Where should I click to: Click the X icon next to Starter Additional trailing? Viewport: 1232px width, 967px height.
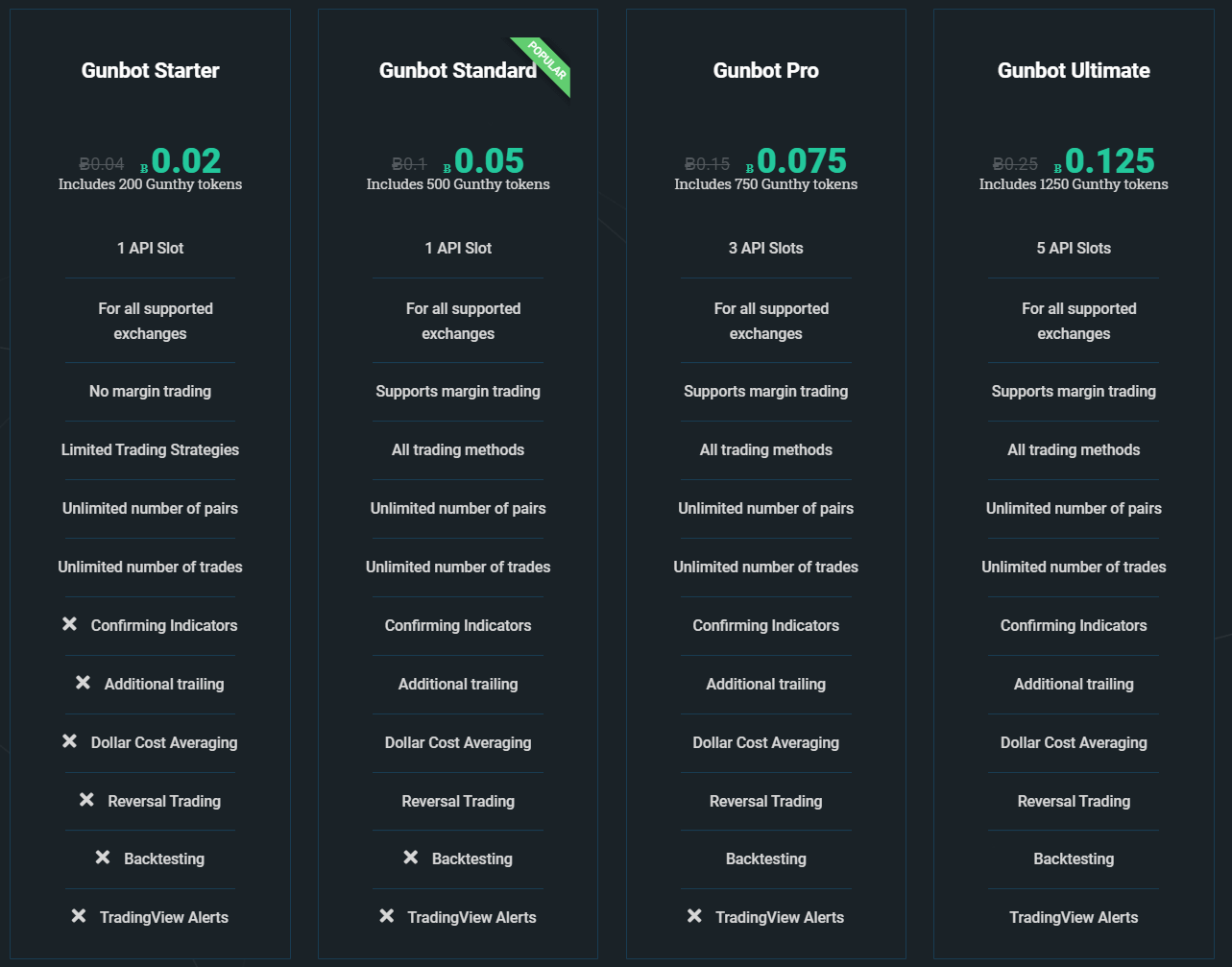point(83,683)
